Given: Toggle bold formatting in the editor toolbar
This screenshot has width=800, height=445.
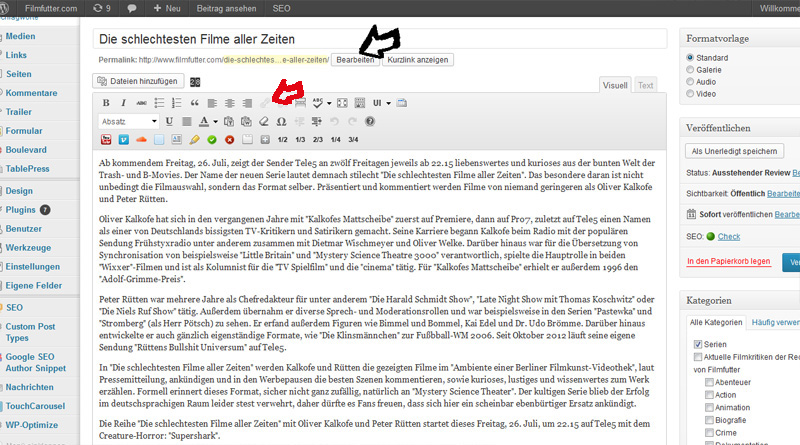Looking at the screenshot, I should (x=107, y=103).
